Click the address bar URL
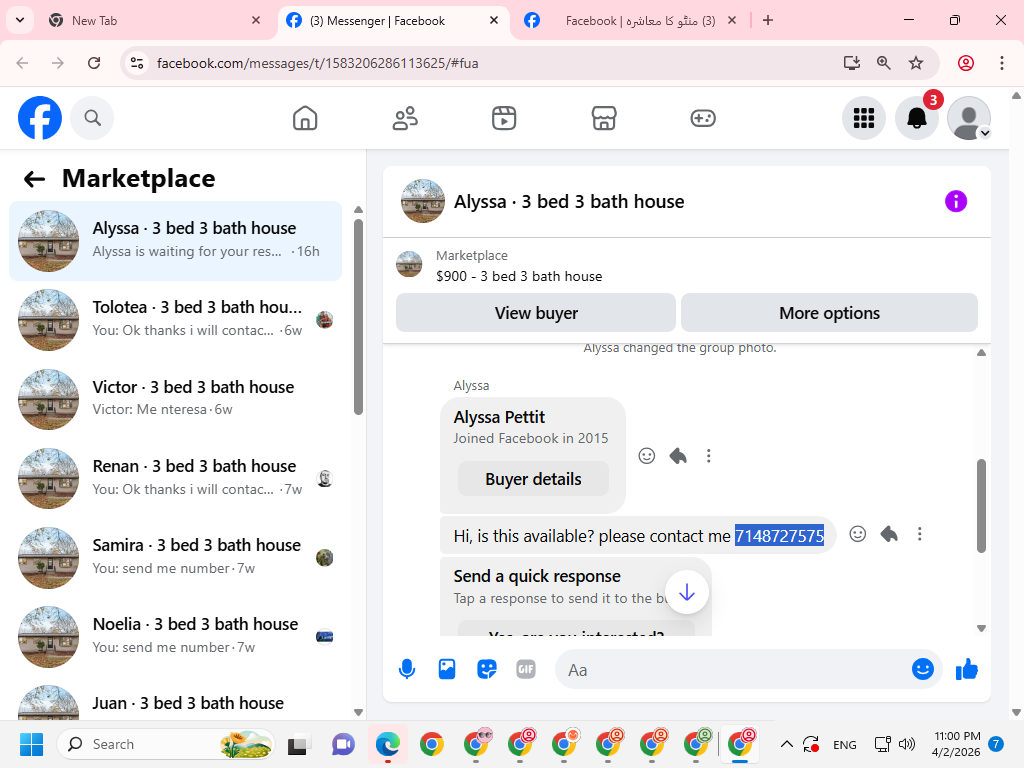This screenshot has height=768, width=1024. [x=317, y=63]
